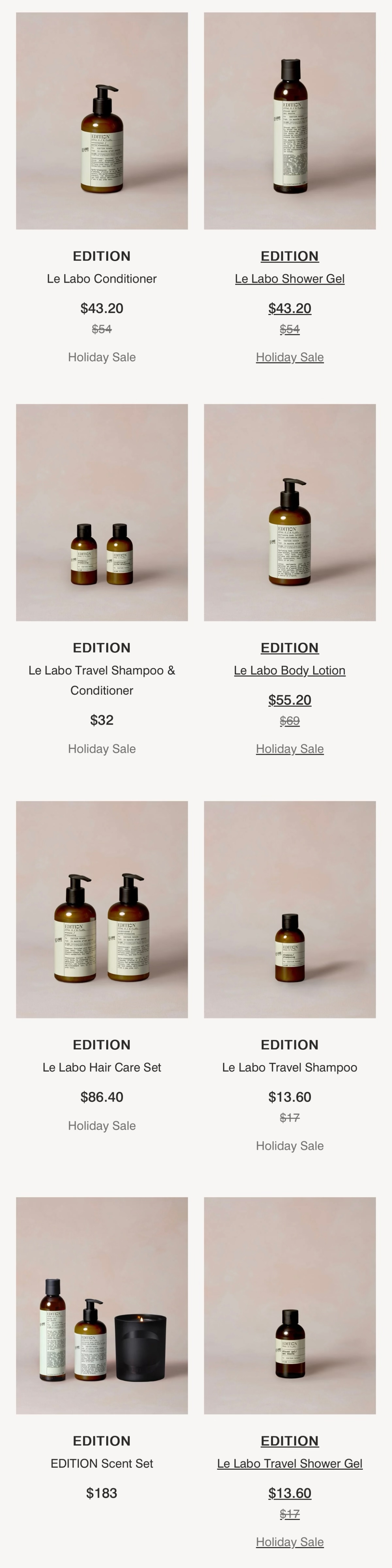Open Le Labo Travel Shampoo & Conditioner title

click(102, 681)
